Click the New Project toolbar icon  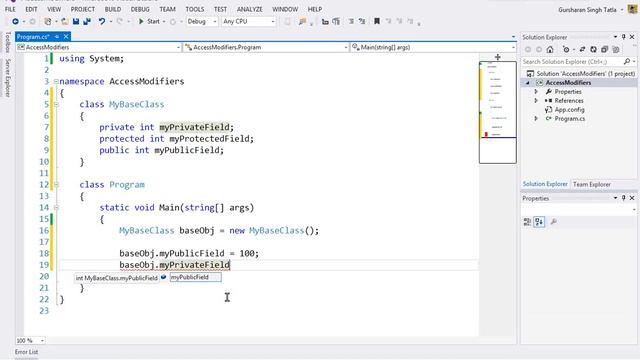[x=48, y=21]
